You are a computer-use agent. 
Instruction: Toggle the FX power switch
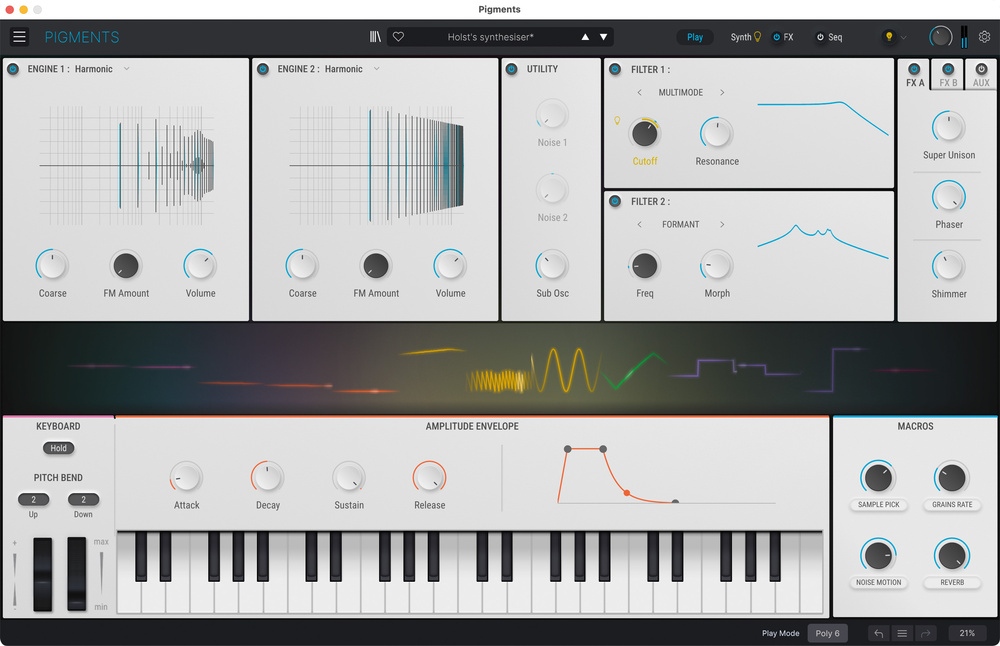(x=777, y=36)
